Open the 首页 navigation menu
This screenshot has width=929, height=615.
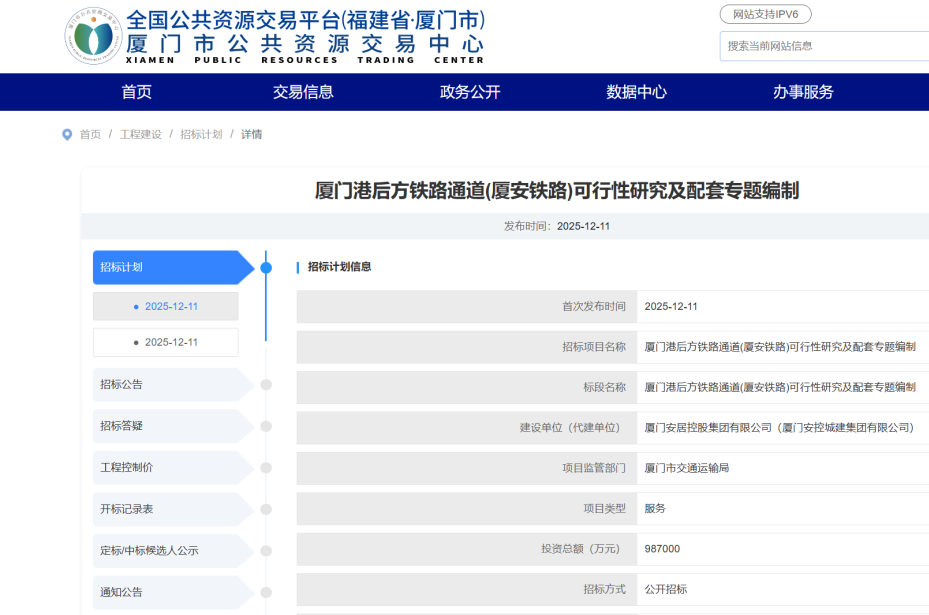coord(137,92)
